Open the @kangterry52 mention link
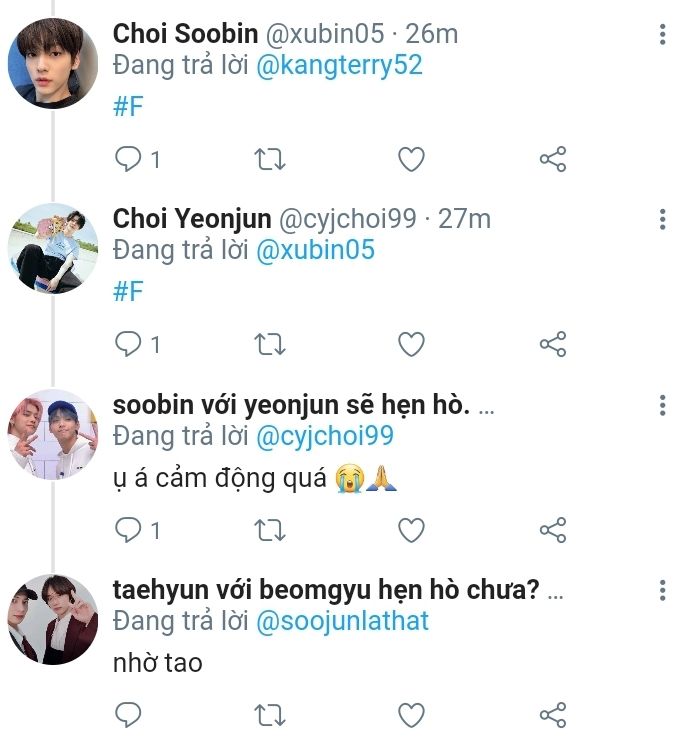The height and width of the screenshot is (740, 699). coord(340,66)
